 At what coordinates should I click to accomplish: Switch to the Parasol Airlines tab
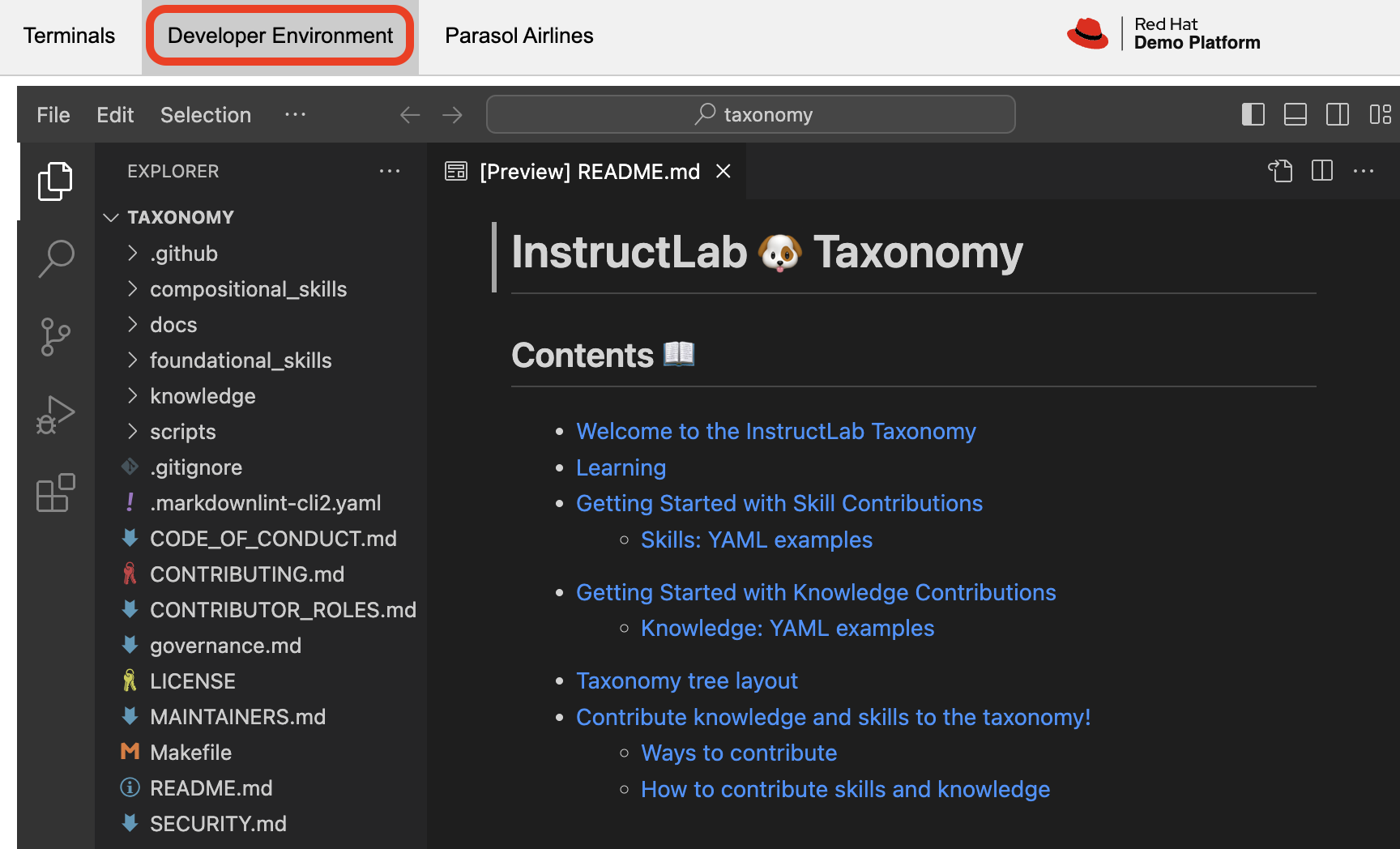click(519, 36)
